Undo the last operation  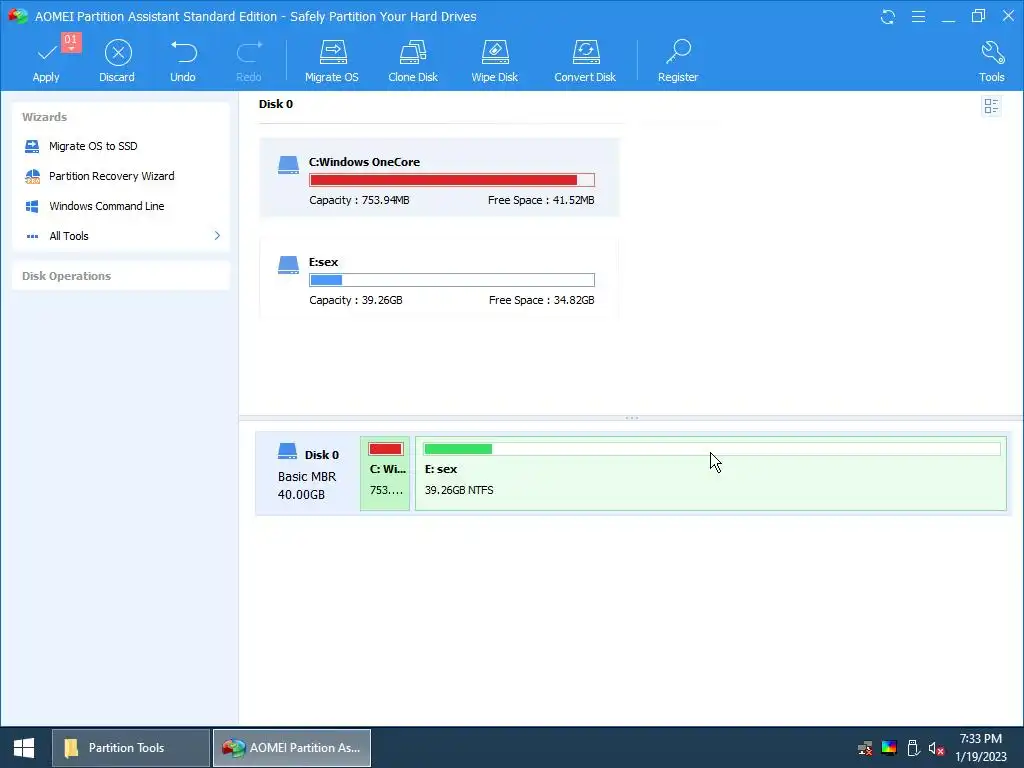pyautogui.click(x=183, y=60)
